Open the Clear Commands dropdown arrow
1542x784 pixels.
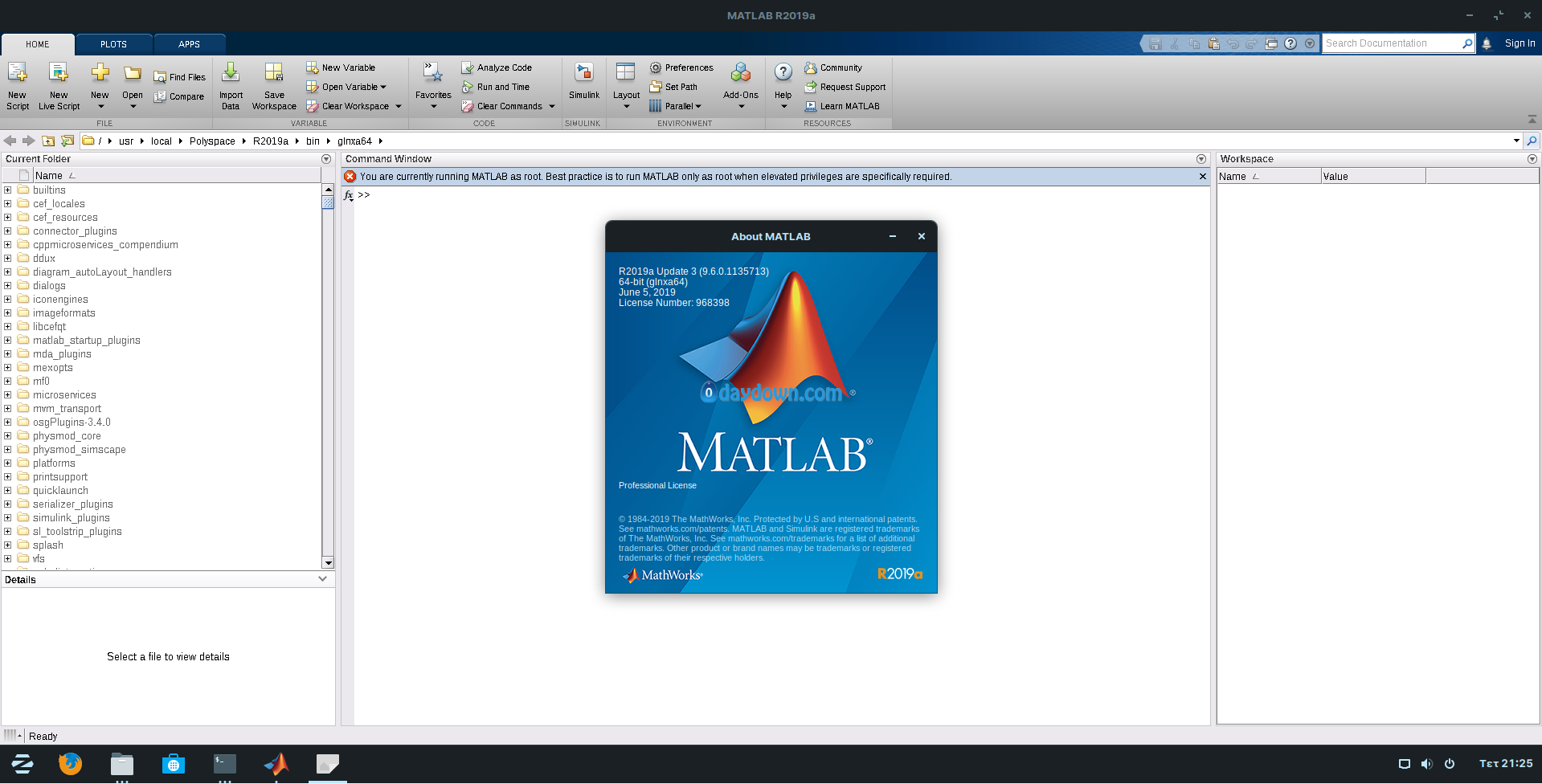(552, 106)
